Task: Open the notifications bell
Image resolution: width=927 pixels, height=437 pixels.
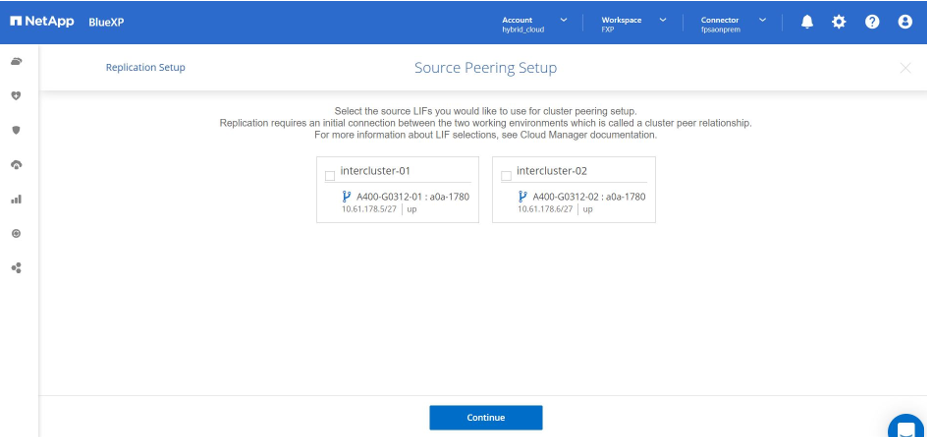Action: click(x=807, y=22)
